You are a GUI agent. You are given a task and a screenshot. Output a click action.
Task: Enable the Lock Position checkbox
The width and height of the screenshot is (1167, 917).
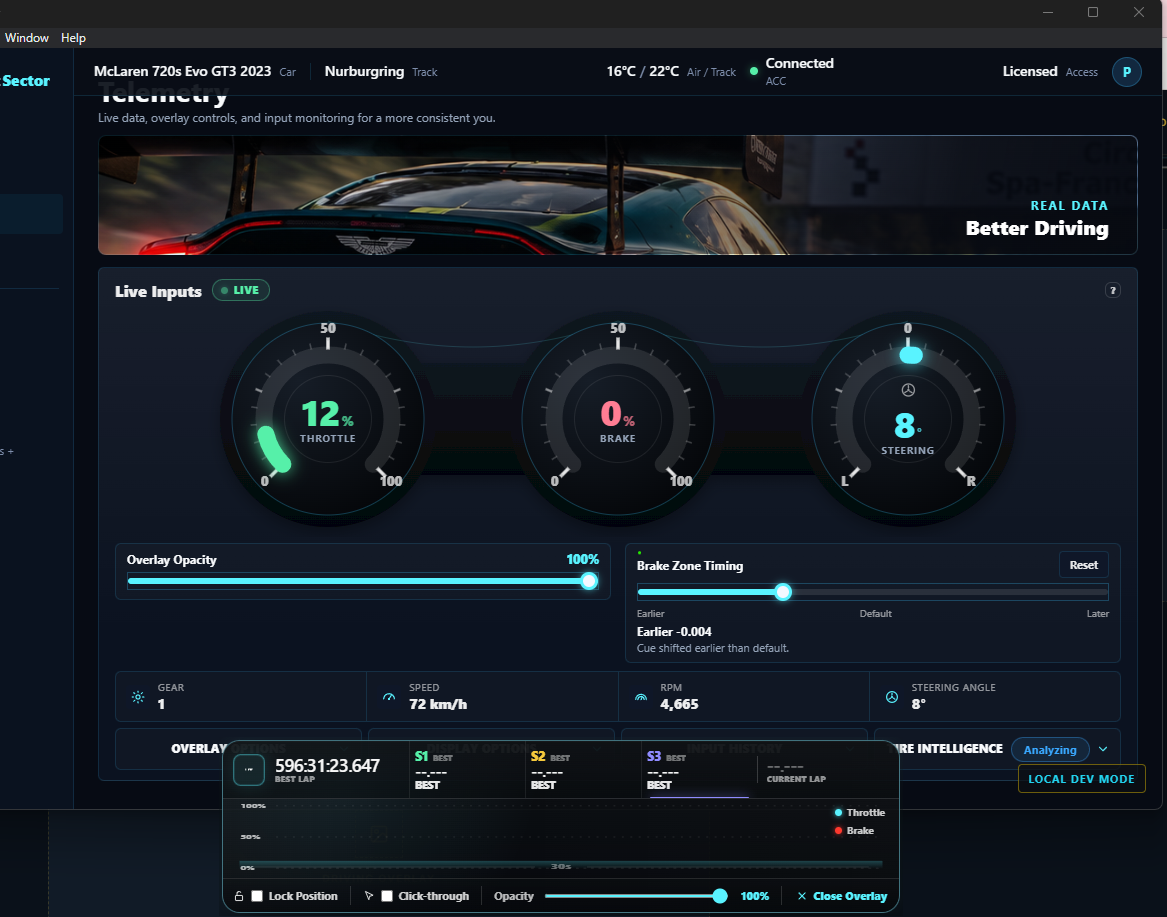[257, 896]
